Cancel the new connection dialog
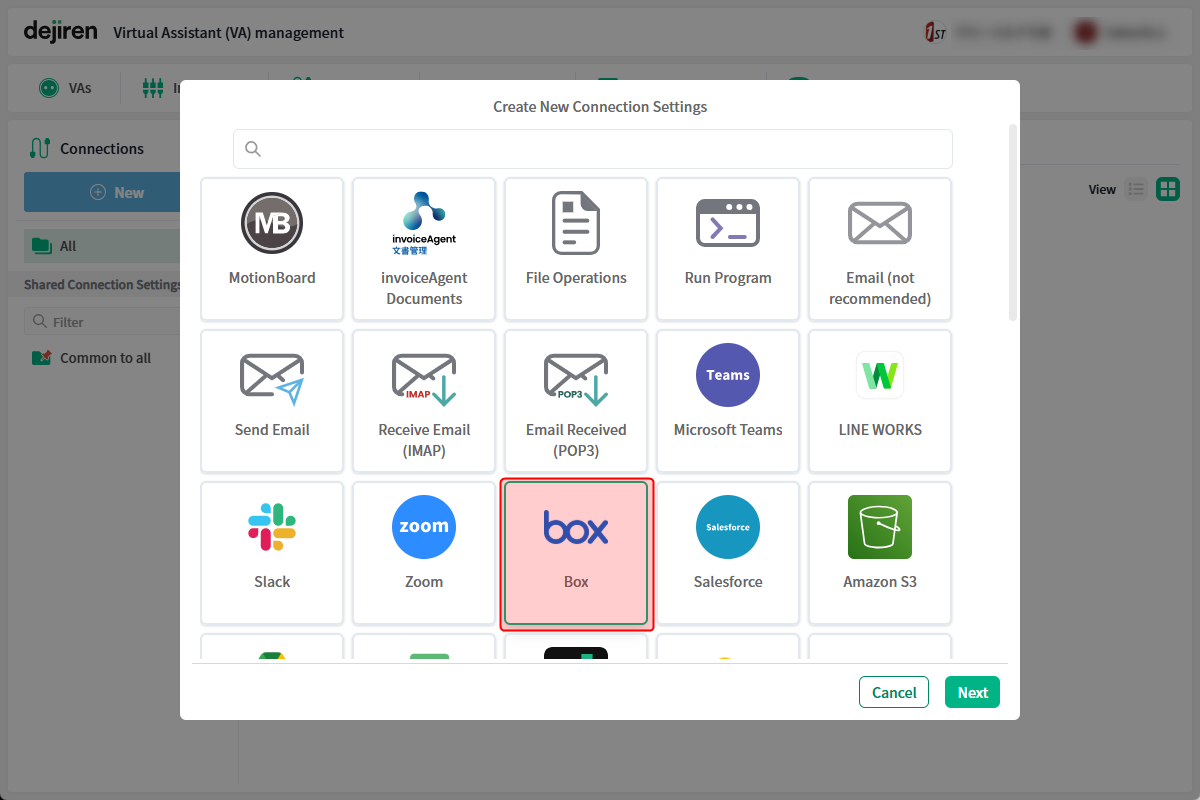This screenshot has height=800, width=1200. [894, 692]
